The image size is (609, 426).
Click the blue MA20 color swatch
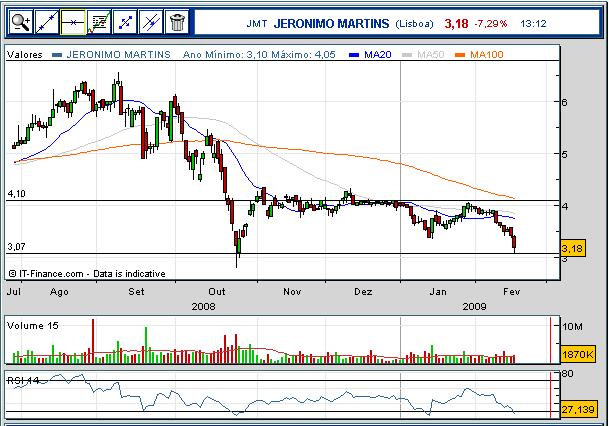pyautogui.click(x=354, y=55)
